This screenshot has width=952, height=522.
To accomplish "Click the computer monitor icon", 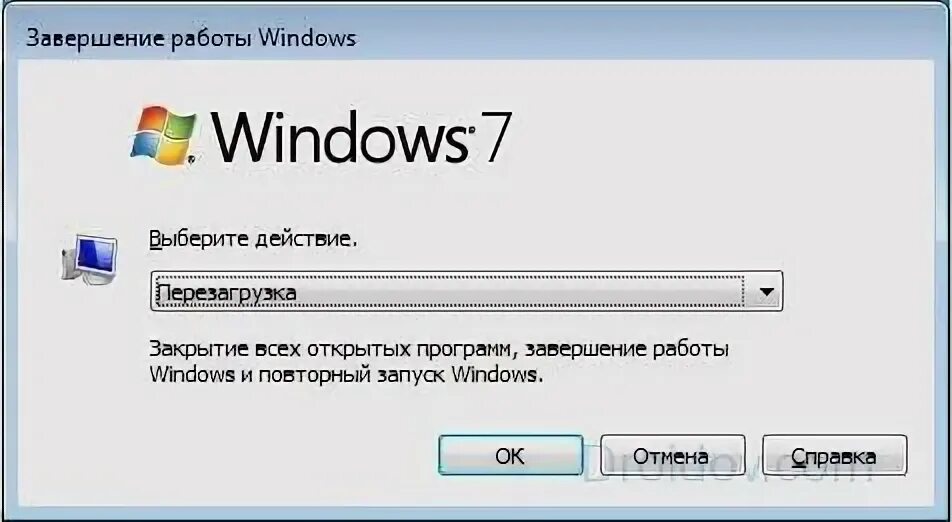I will 89,259.
